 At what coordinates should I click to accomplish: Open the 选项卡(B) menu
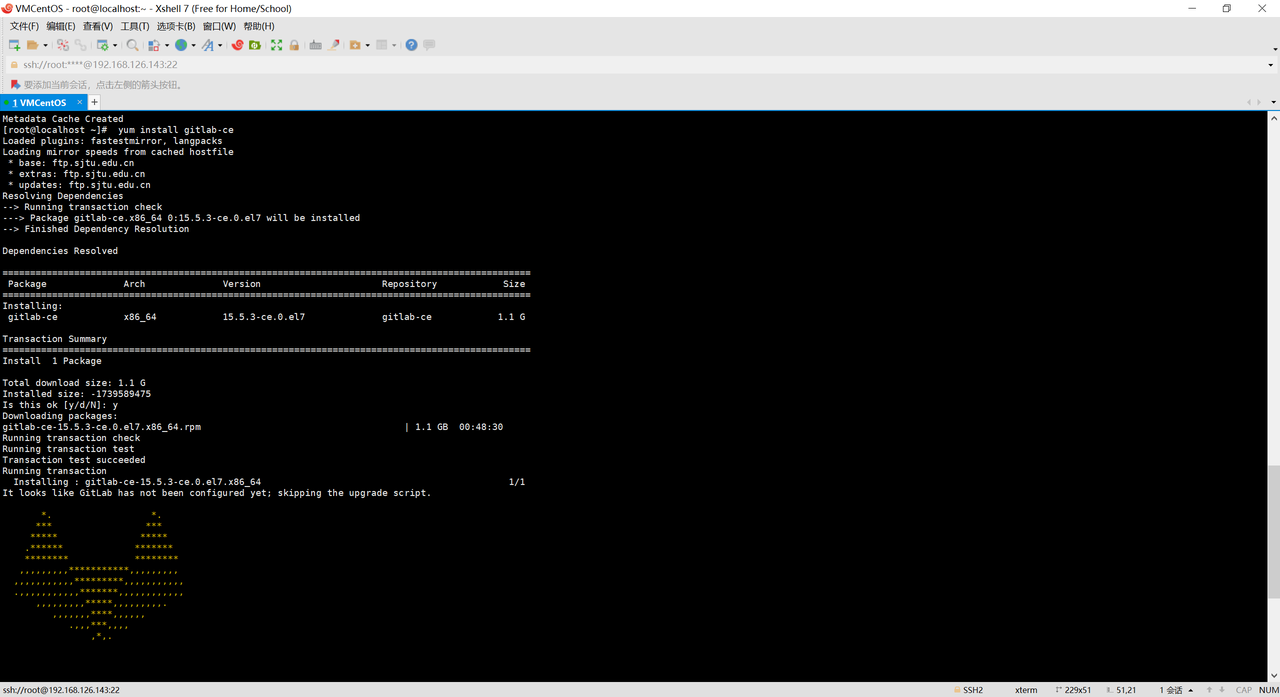176,26
